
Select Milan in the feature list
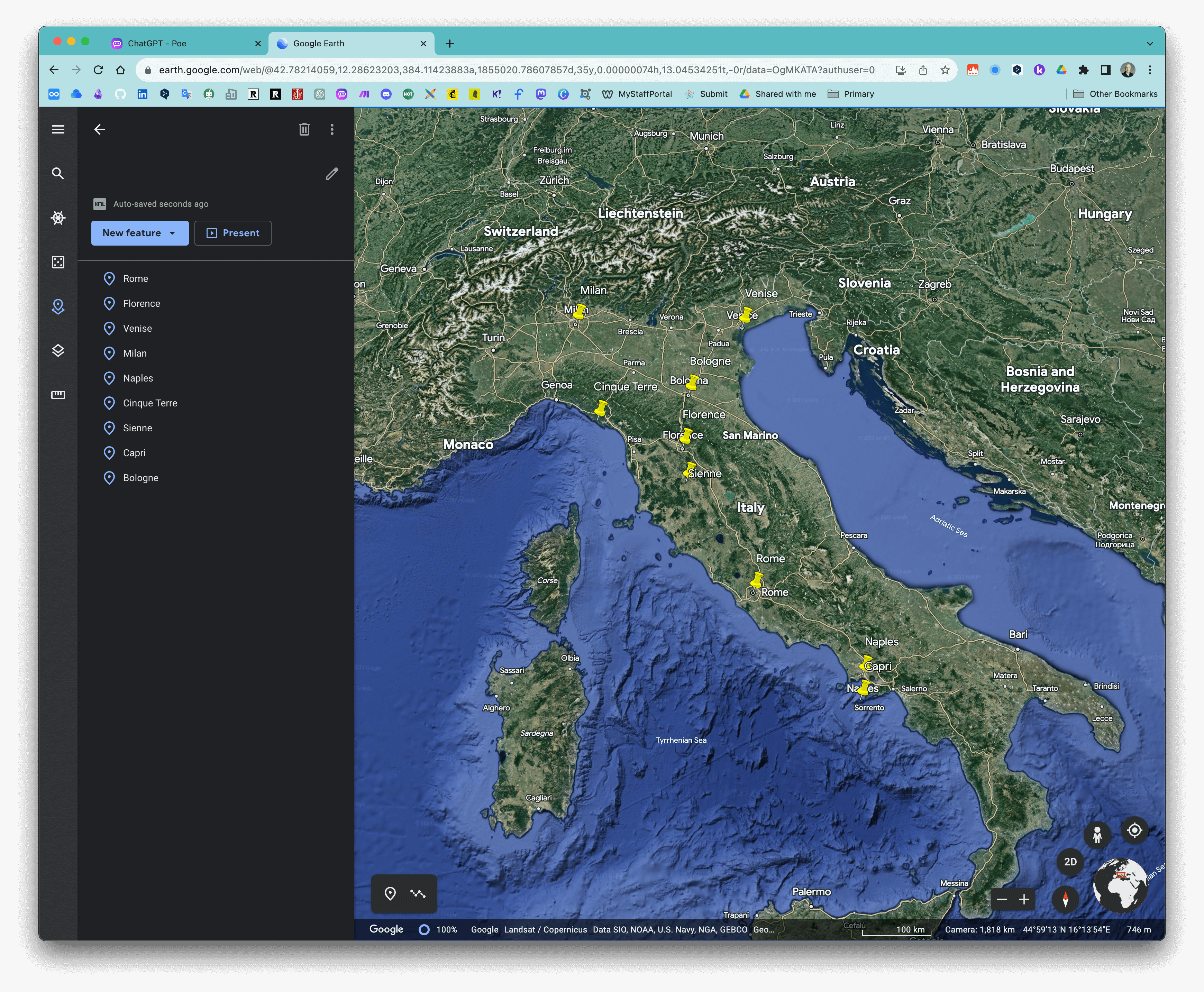pyautogui.click(x=216, y=353)
